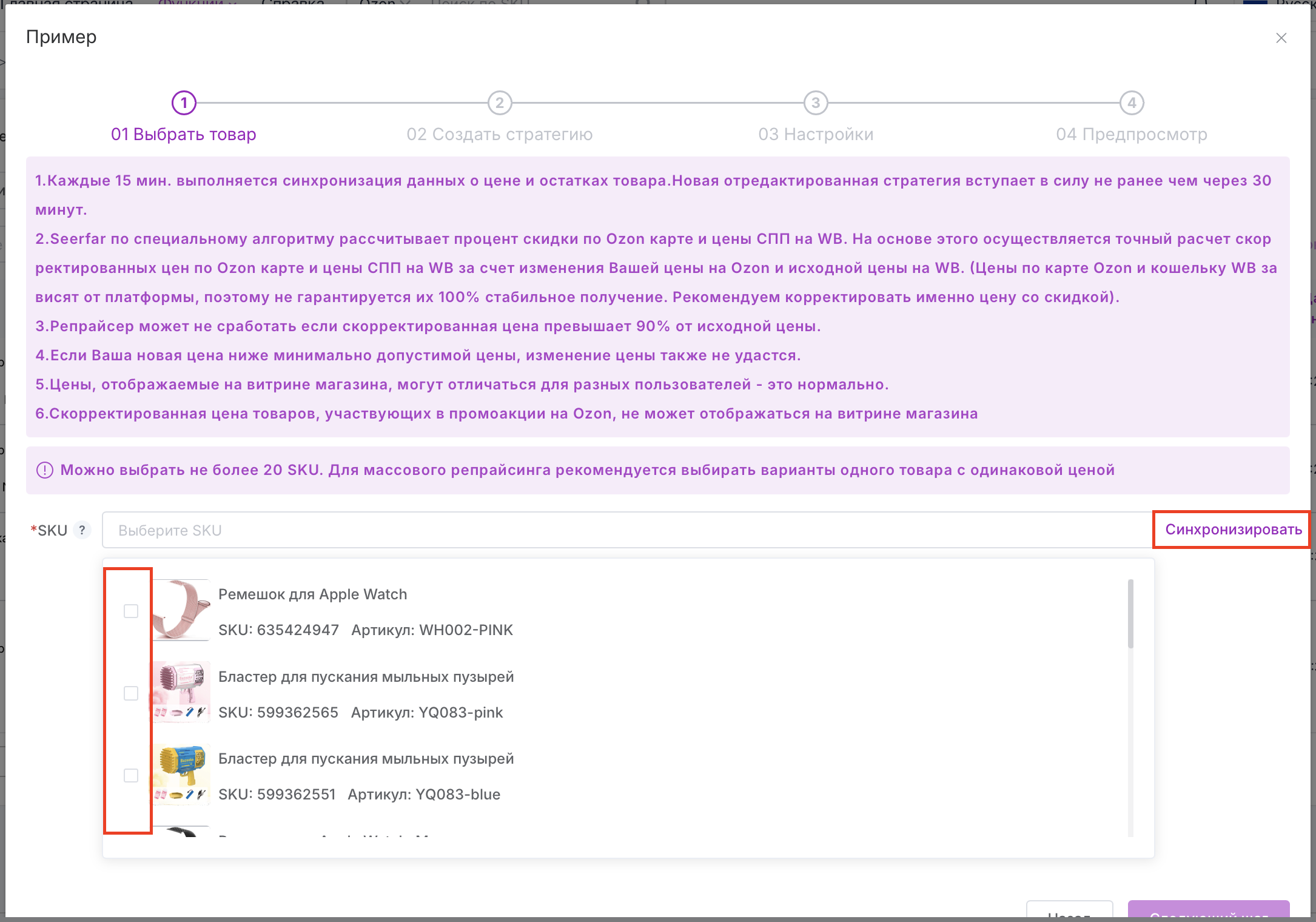The height and width of the screenshot is (922, 1316).
Task: Click the pink bubble blaster product title
Action: click(x=366, y=677)
